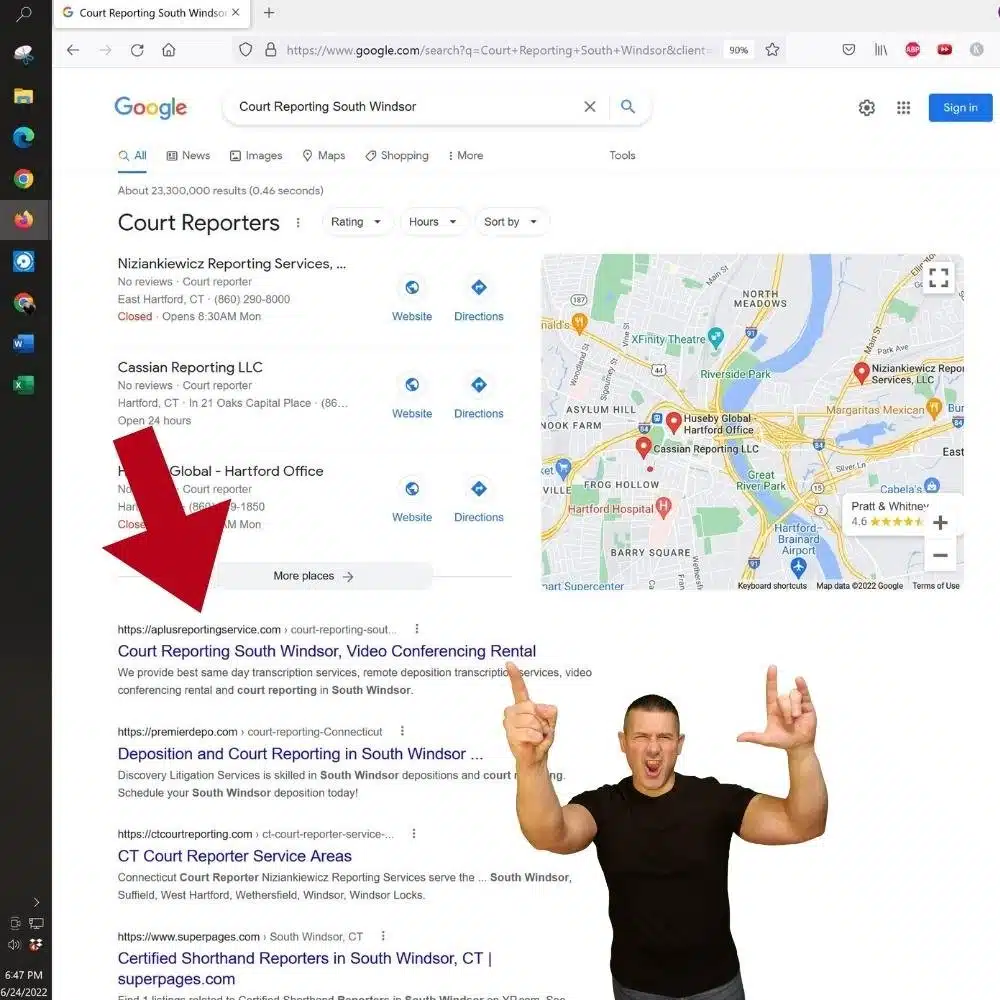
Task: Clear the Google search box text
Action: pyautogui.click(x=590, y=107)
